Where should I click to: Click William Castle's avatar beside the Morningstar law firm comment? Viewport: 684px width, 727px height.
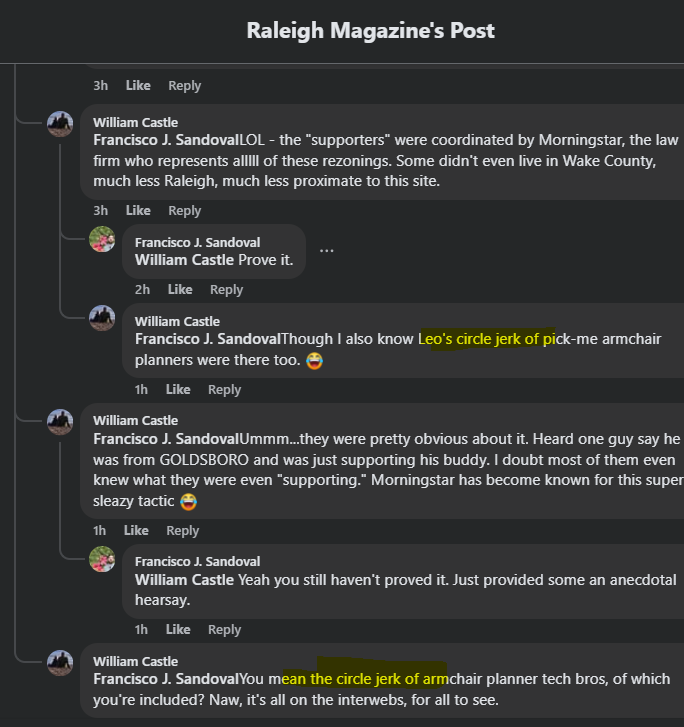[60, 124]
